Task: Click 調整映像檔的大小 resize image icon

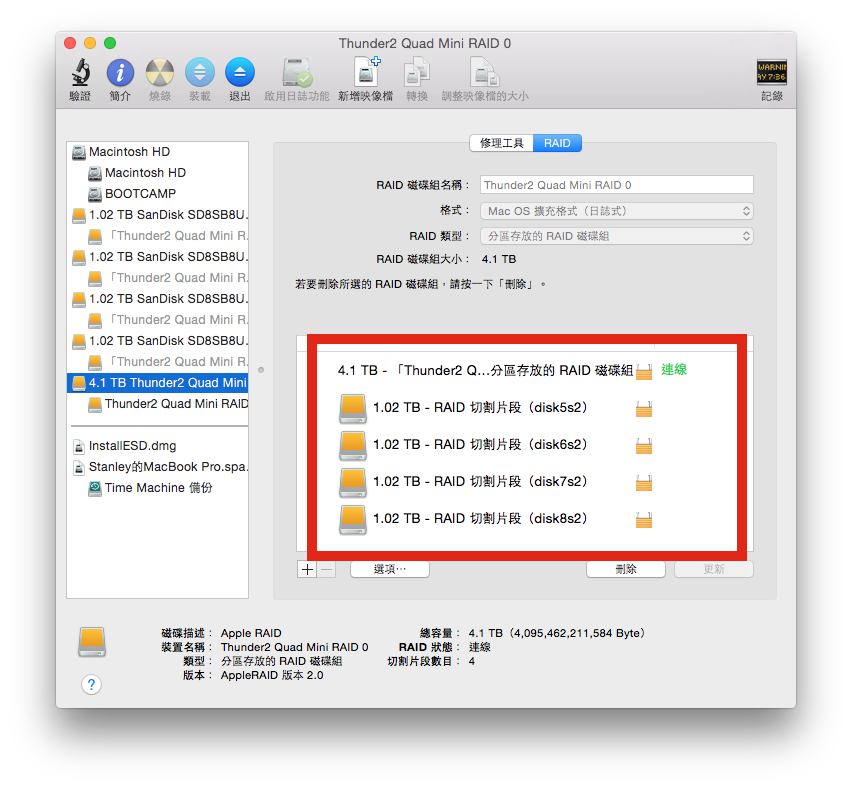Action: 485,74
